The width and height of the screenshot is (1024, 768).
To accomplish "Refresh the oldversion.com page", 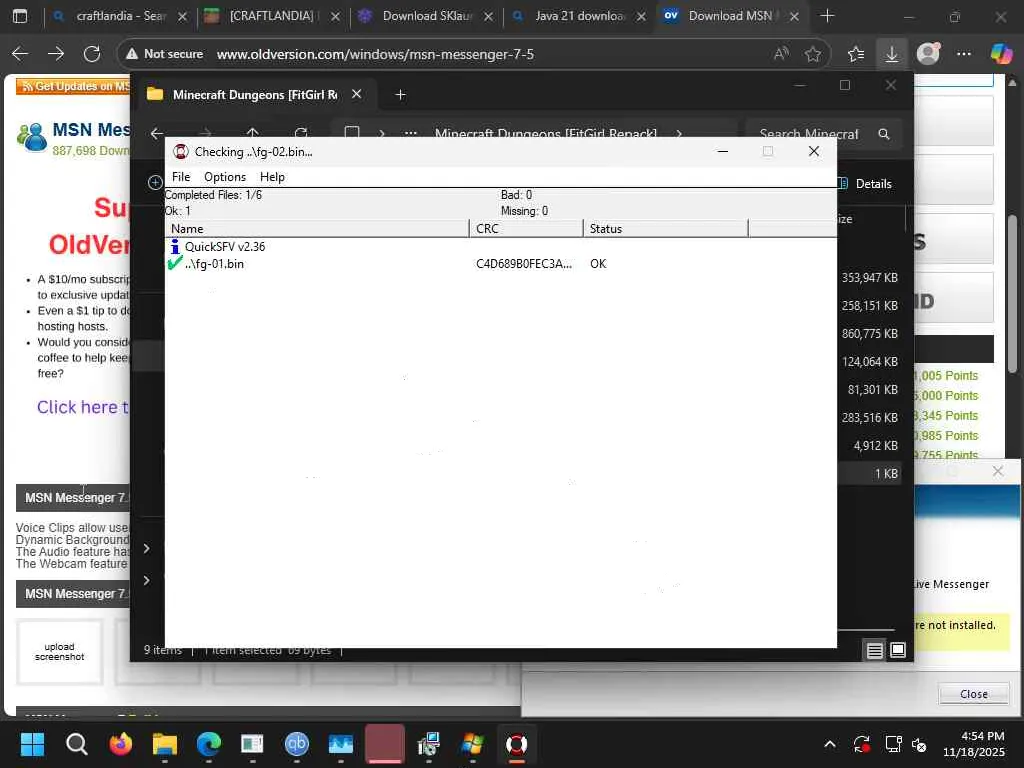I will coord(92,54).
